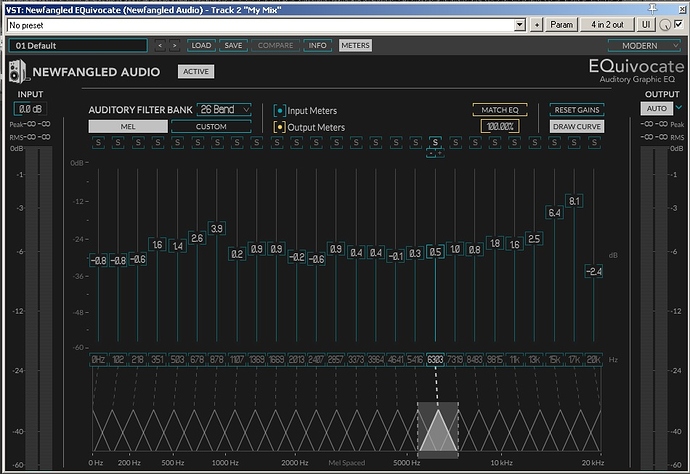Click the minus button under 6303 solo

pyautogui.click(x=431, y=153)
